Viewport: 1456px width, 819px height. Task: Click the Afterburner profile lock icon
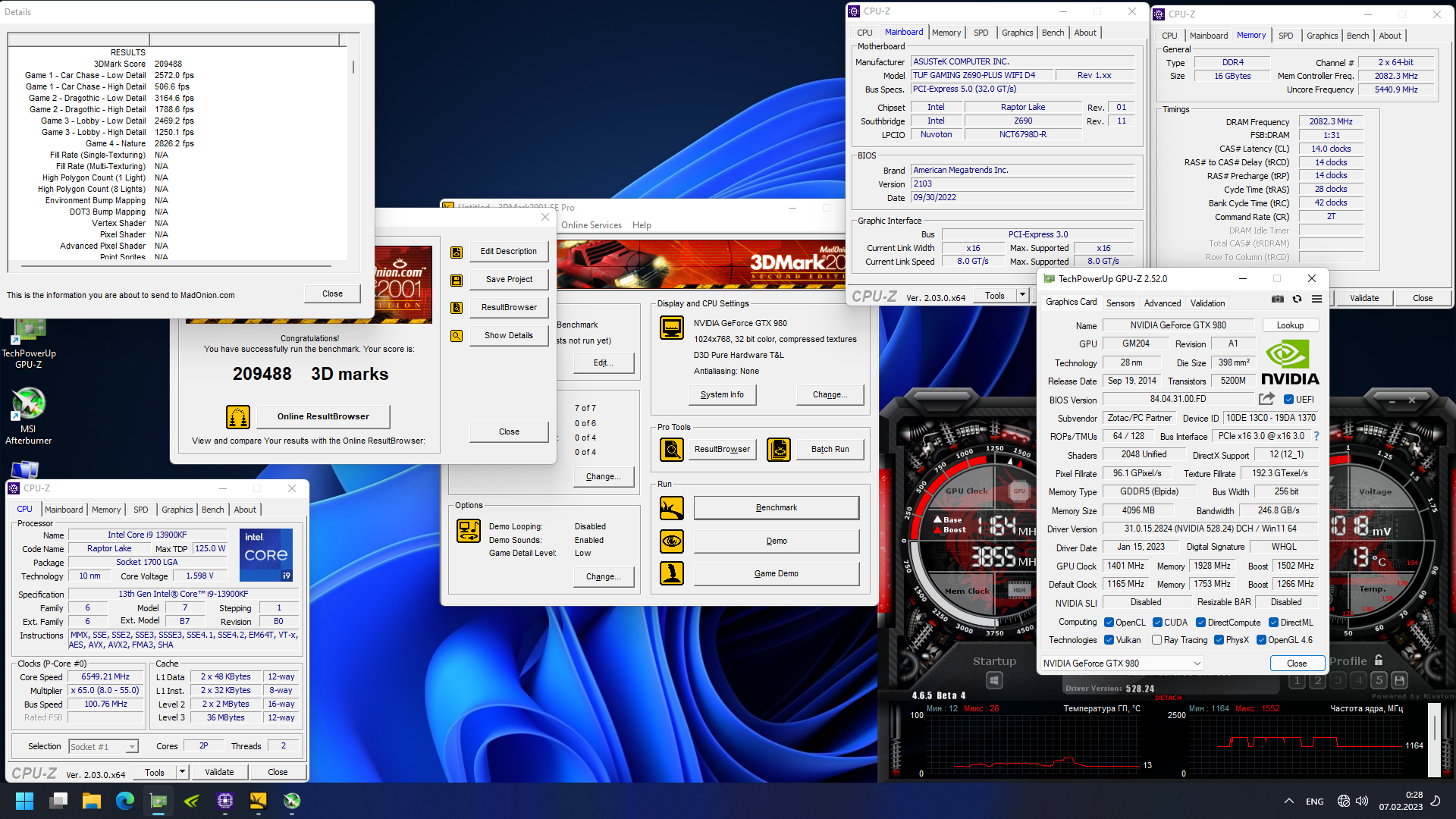(x=1379, y=661)
